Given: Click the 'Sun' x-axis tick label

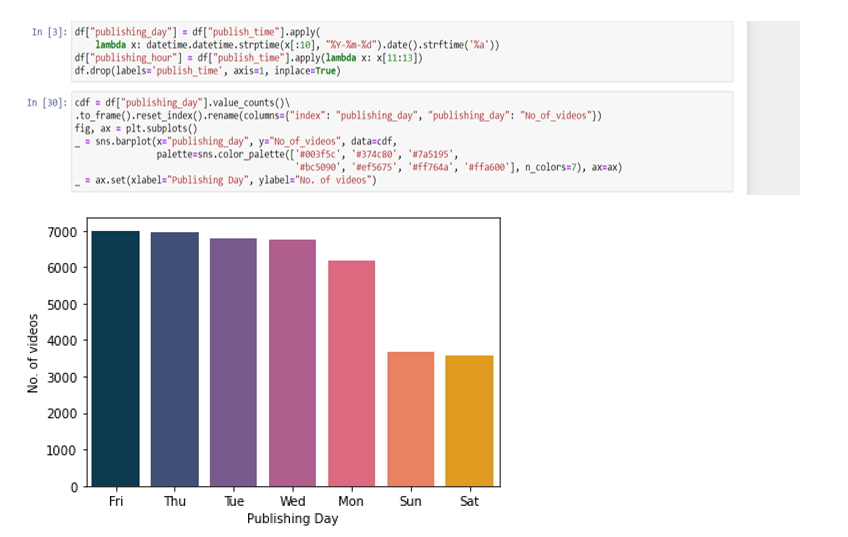Looking at the screenshot, I should click(410, 501).
